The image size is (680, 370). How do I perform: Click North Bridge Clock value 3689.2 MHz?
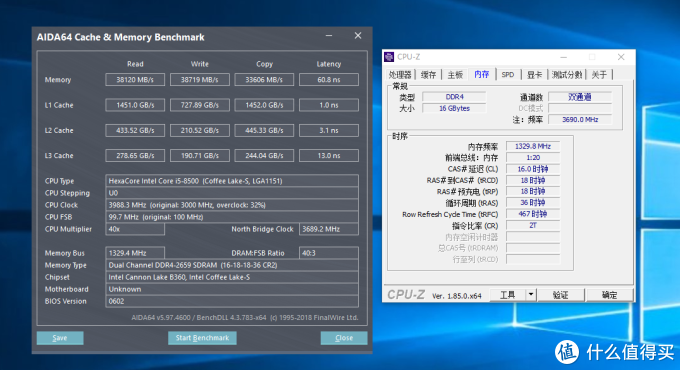pyautogui.click(x=329, y=229)
